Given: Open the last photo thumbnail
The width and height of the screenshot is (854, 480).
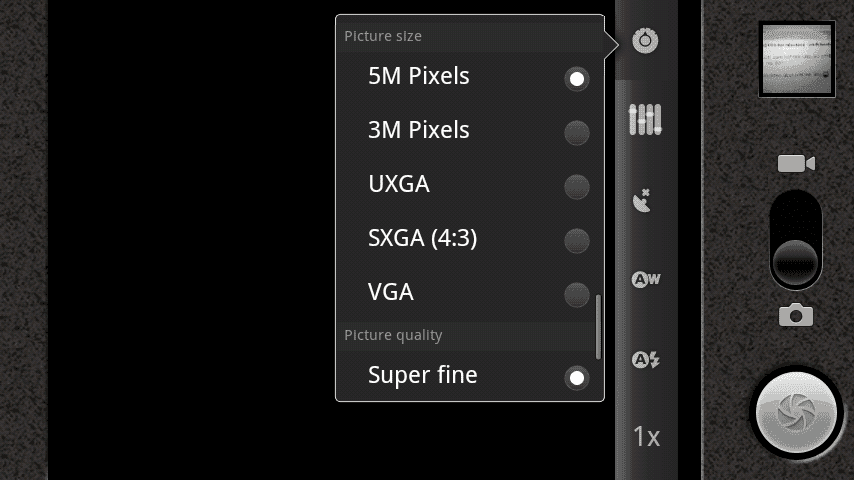Looking at the screenshot, I should (797, 59).
